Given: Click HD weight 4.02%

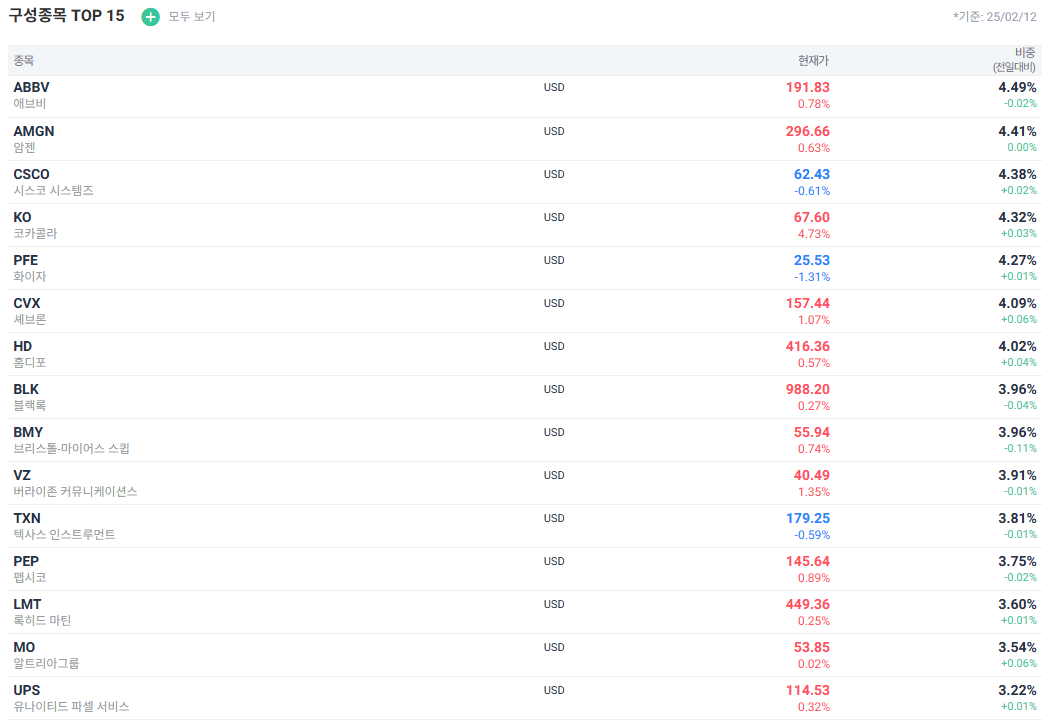Looking at the screenshot, I should point(1017,346).
